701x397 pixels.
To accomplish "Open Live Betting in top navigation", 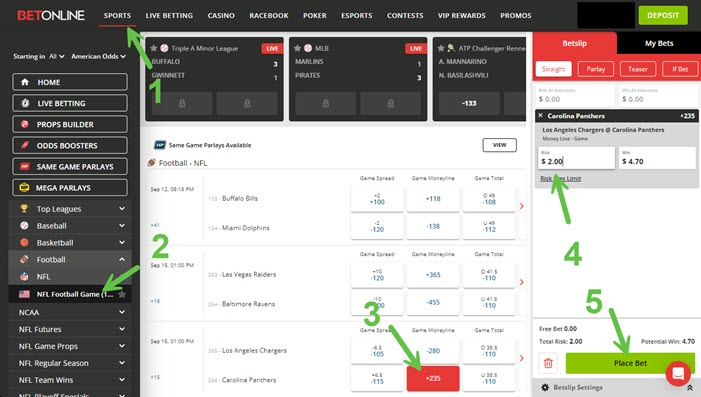I will click(x=169, y=15).
